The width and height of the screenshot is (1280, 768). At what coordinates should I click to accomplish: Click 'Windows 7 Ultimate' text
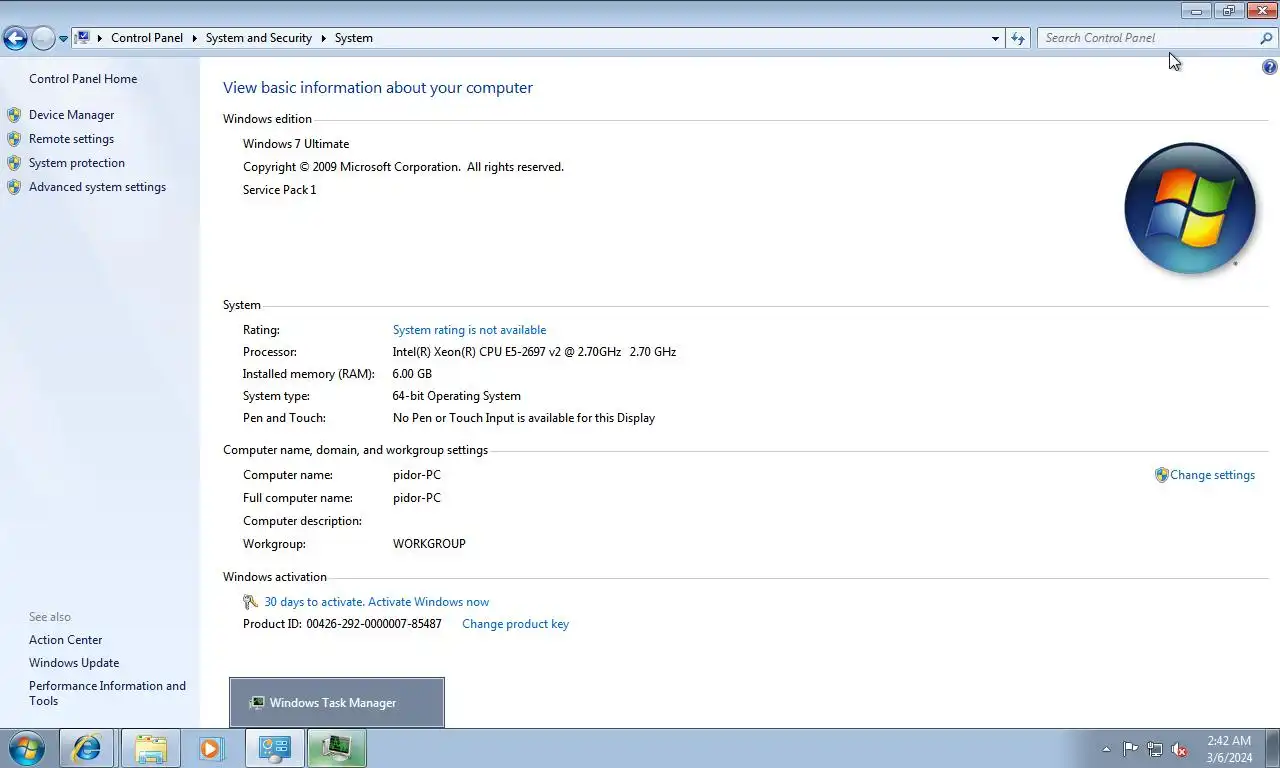[x=296, y=144]
